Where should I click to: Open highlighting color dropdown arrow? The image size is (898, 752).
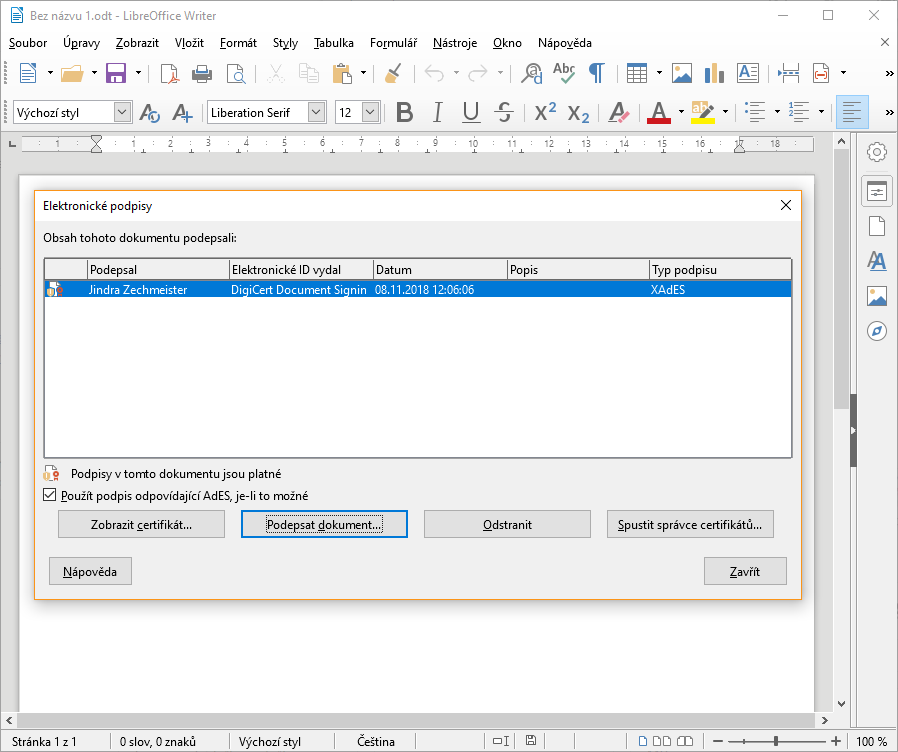725,112
